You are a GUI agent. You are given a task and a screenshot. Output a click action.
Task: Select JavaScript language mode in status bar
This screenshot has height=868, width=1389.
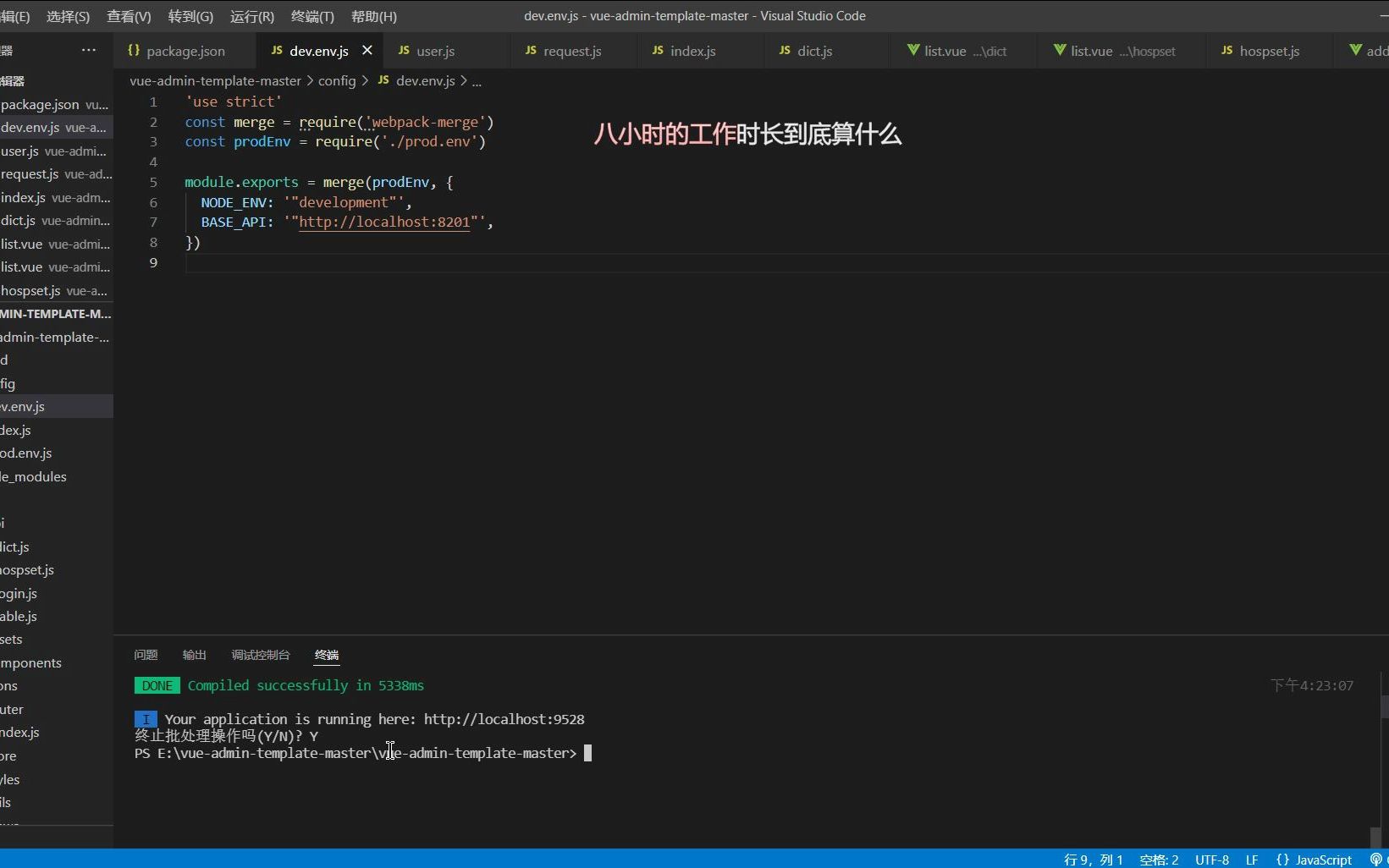(1314, 860)
